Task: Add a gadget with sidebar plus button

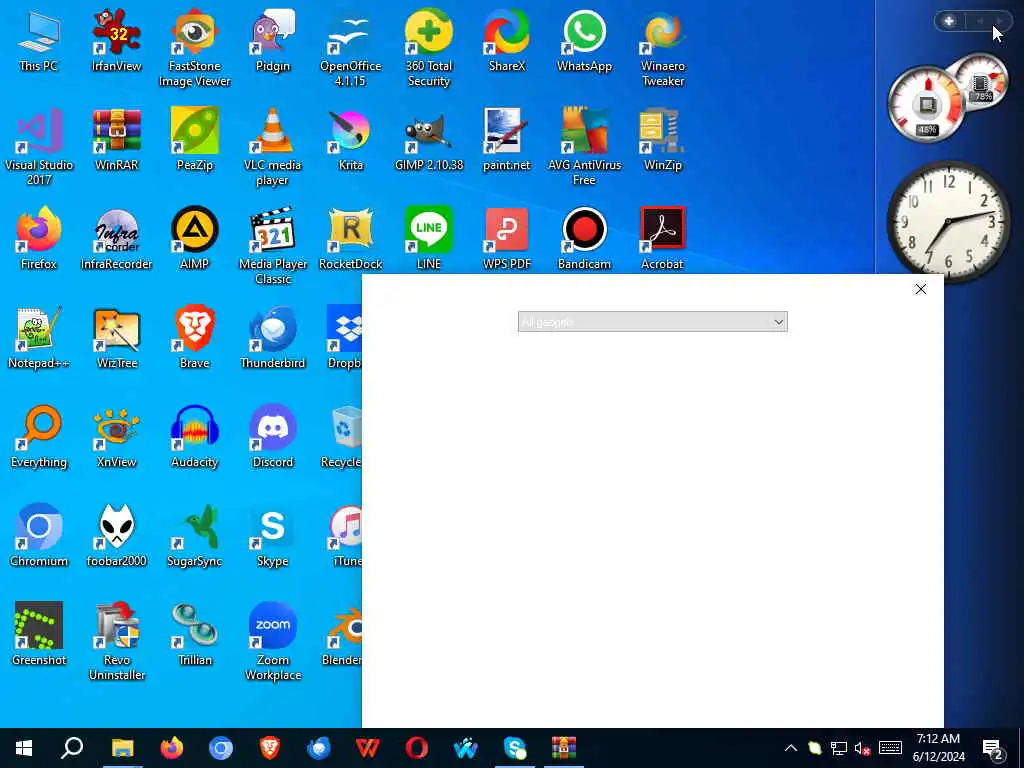Action: tap(949, 21)
